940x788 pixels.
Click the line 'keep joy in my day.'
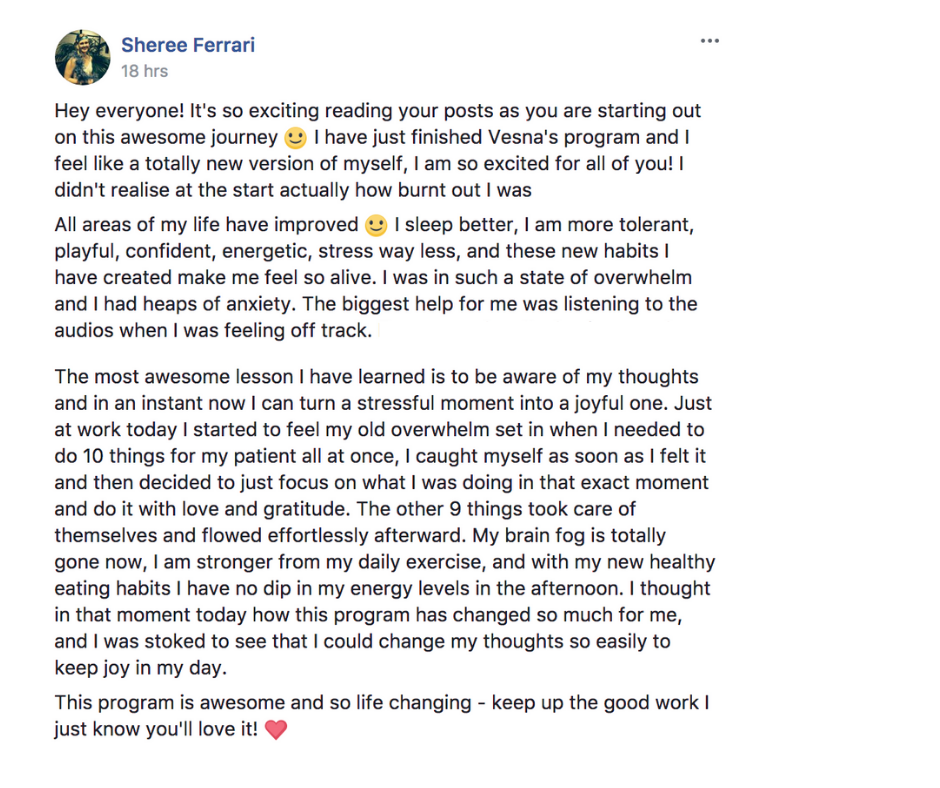(x=141, y=668)
